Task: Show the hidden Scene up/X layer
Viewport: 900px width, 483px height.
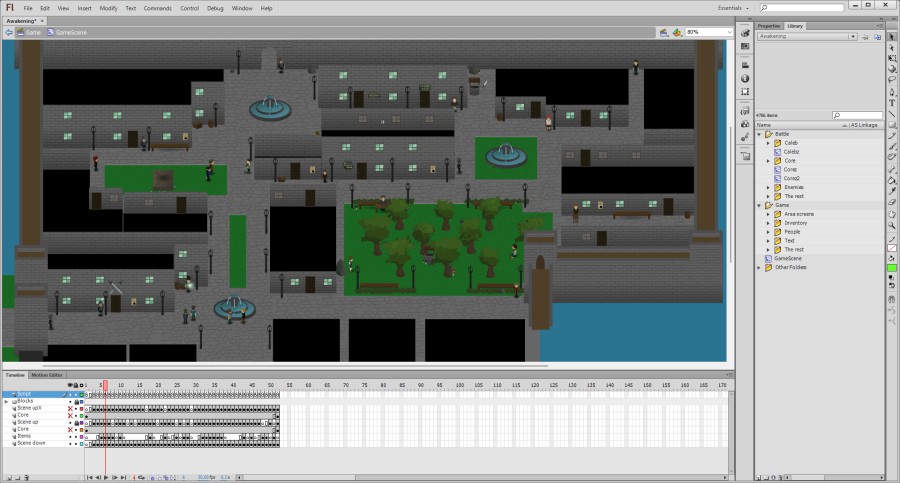Action: [x=70, y=408]
